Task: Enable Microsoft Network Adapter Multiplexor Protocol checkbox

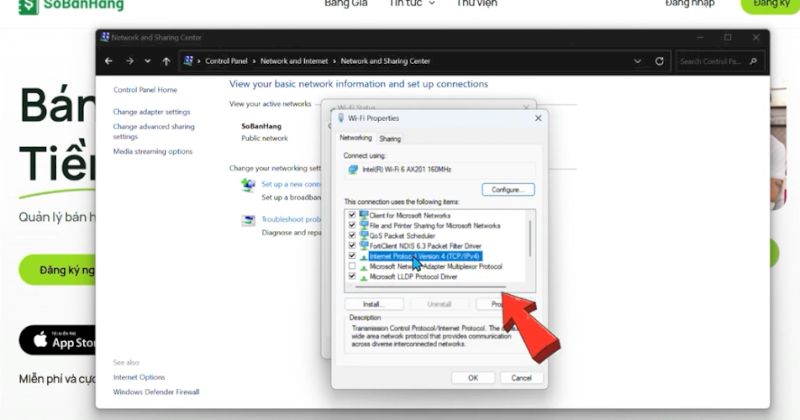Action: [351, 267]
